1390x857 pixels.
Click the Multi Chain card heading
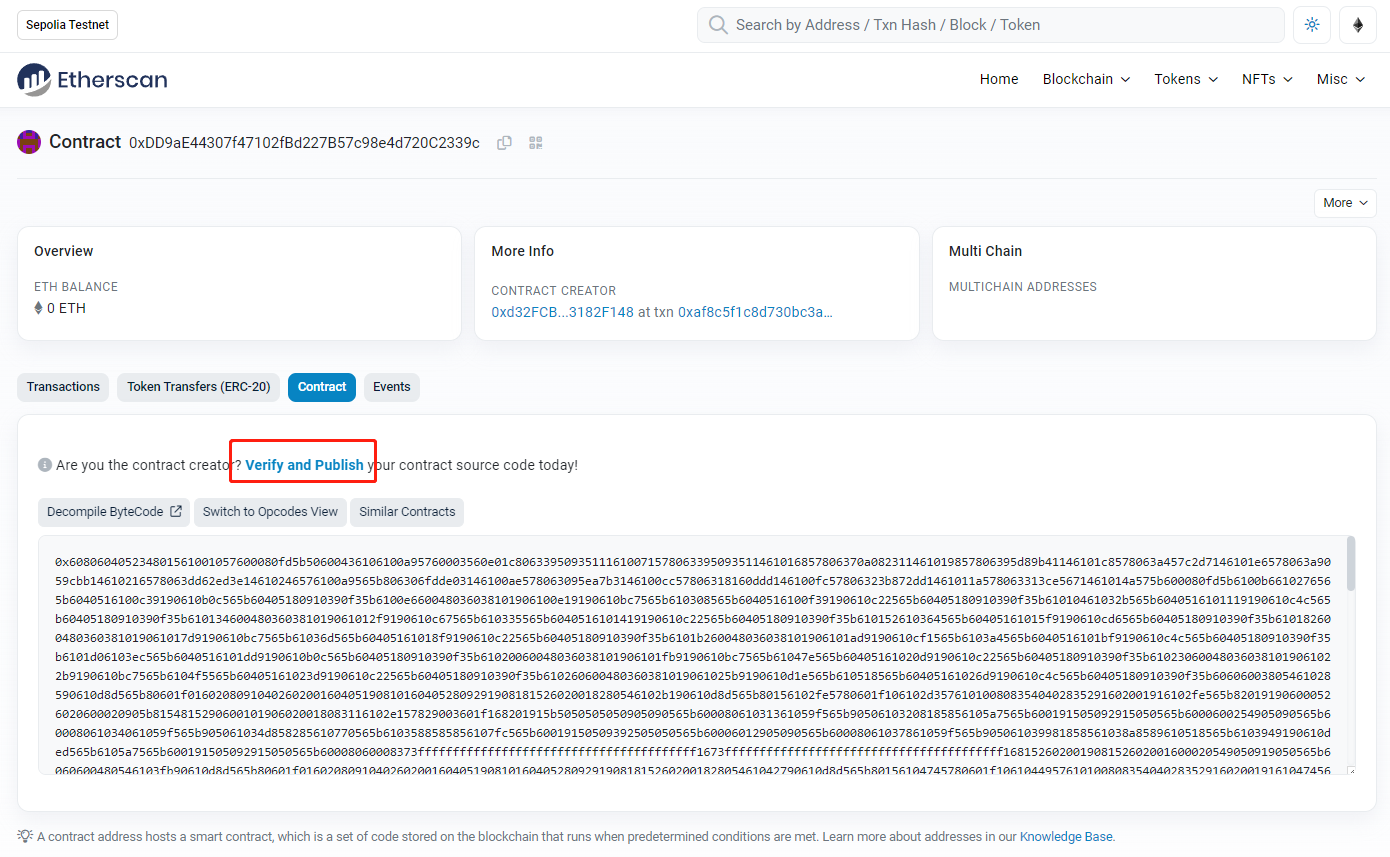(985, 251)
